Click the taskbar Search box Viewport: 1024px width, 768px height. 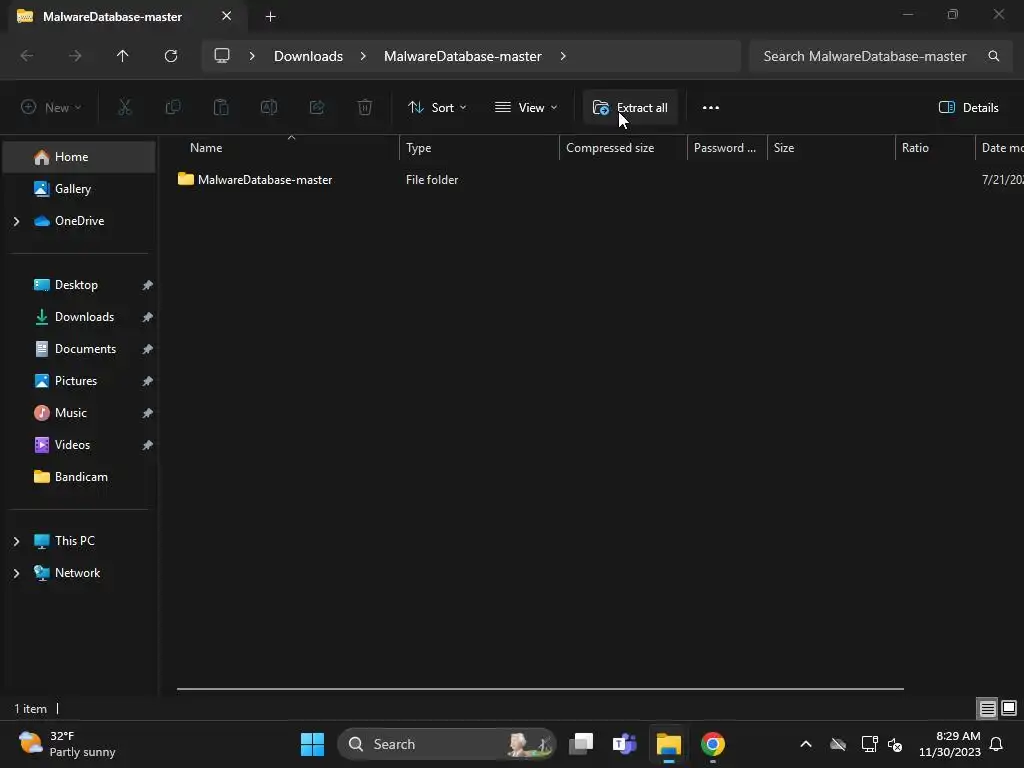[447, 744]
